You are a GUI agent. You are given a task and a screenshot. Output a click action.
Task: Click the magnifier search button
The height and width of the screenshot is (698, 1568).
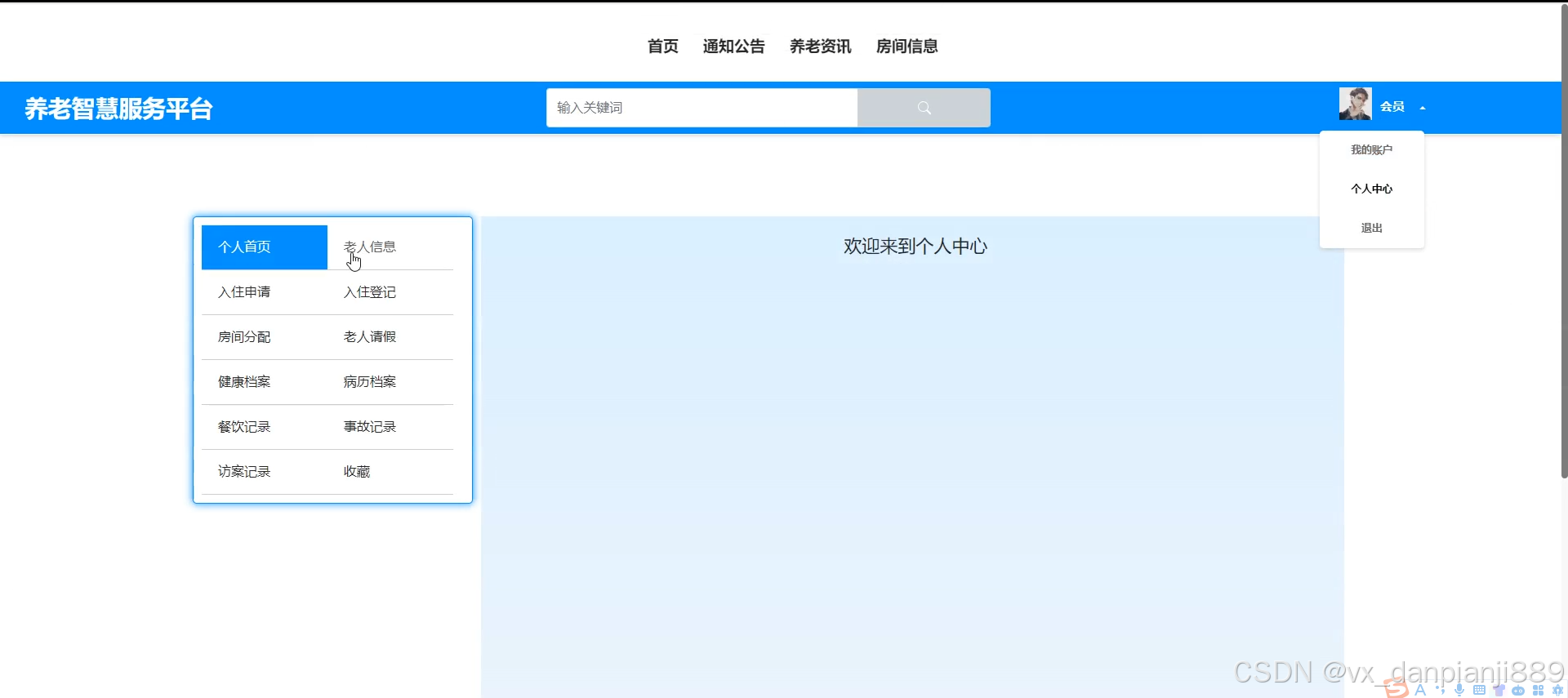[924, 108]
